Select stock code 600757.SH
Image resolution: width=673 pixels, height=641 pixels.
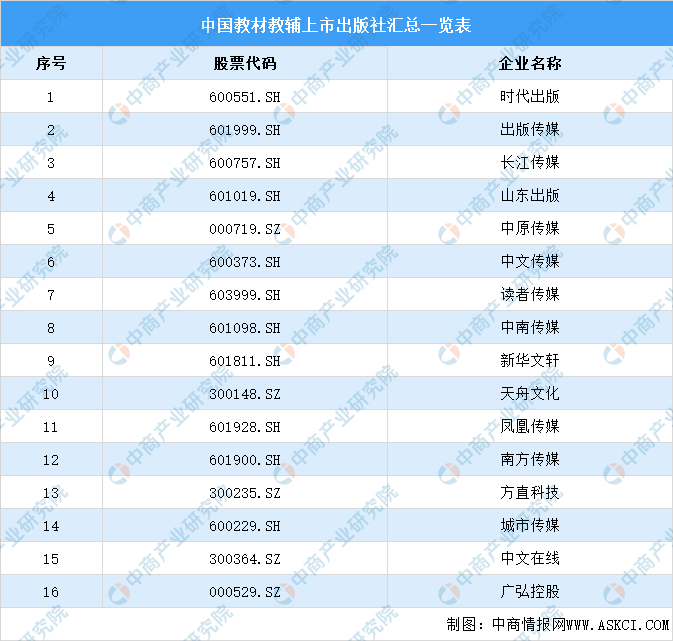[x=245, y=163]
